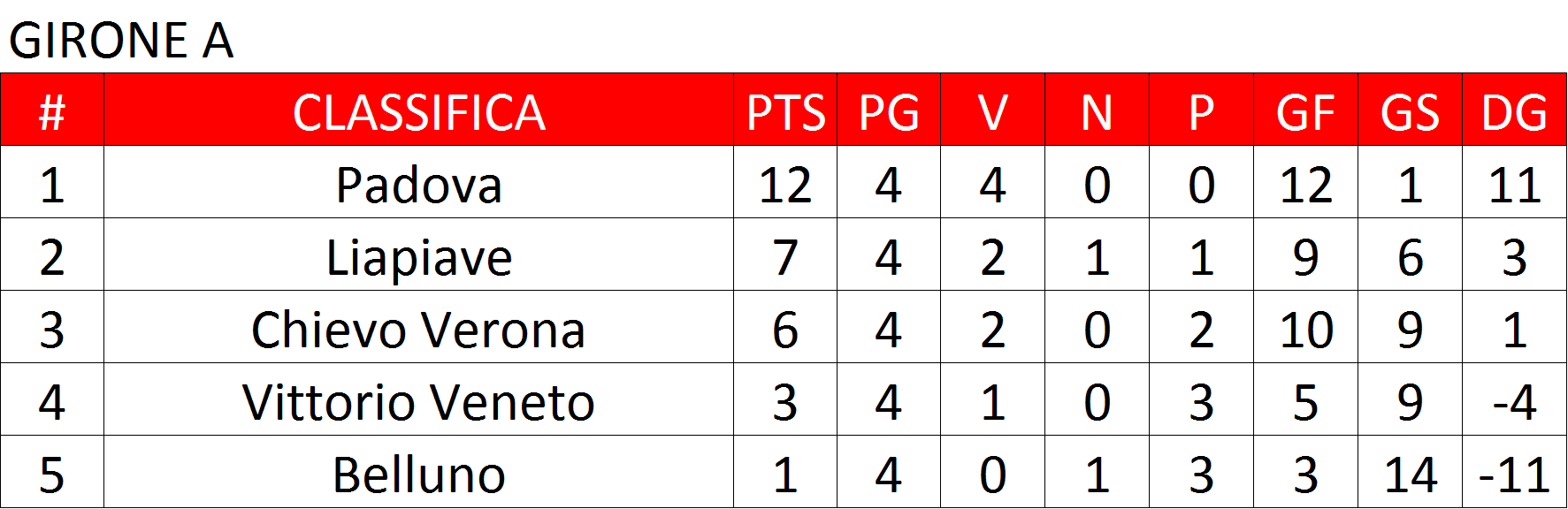This screenshot has width=1568, height=509.
Task: Select the GIRONE A title text
Action: coord(121,41)
